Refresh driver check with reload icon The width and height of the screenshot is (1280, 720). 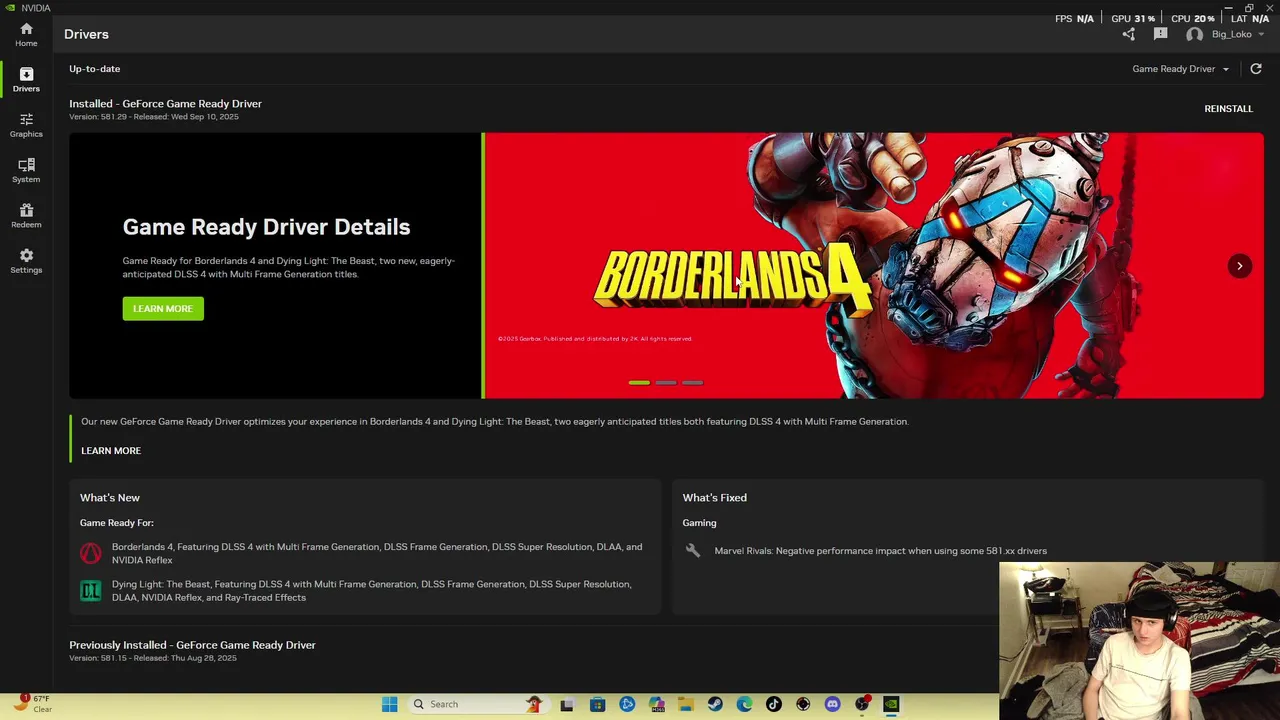click(x=1256, y=69)
